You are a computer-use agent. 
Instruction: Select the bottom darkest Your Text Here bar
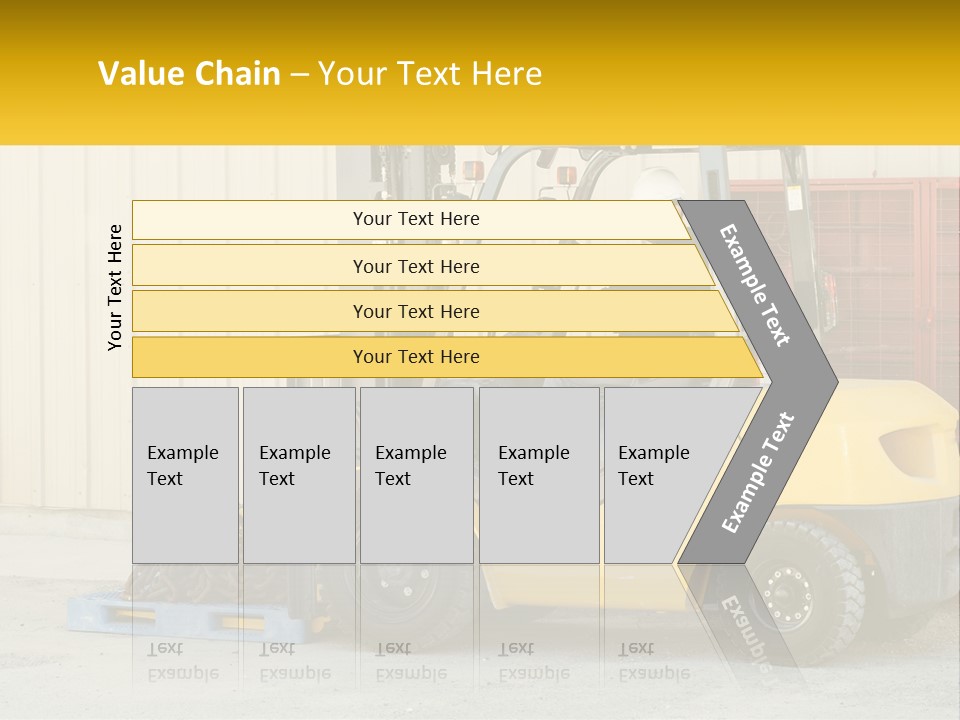(x=416, y=357)
